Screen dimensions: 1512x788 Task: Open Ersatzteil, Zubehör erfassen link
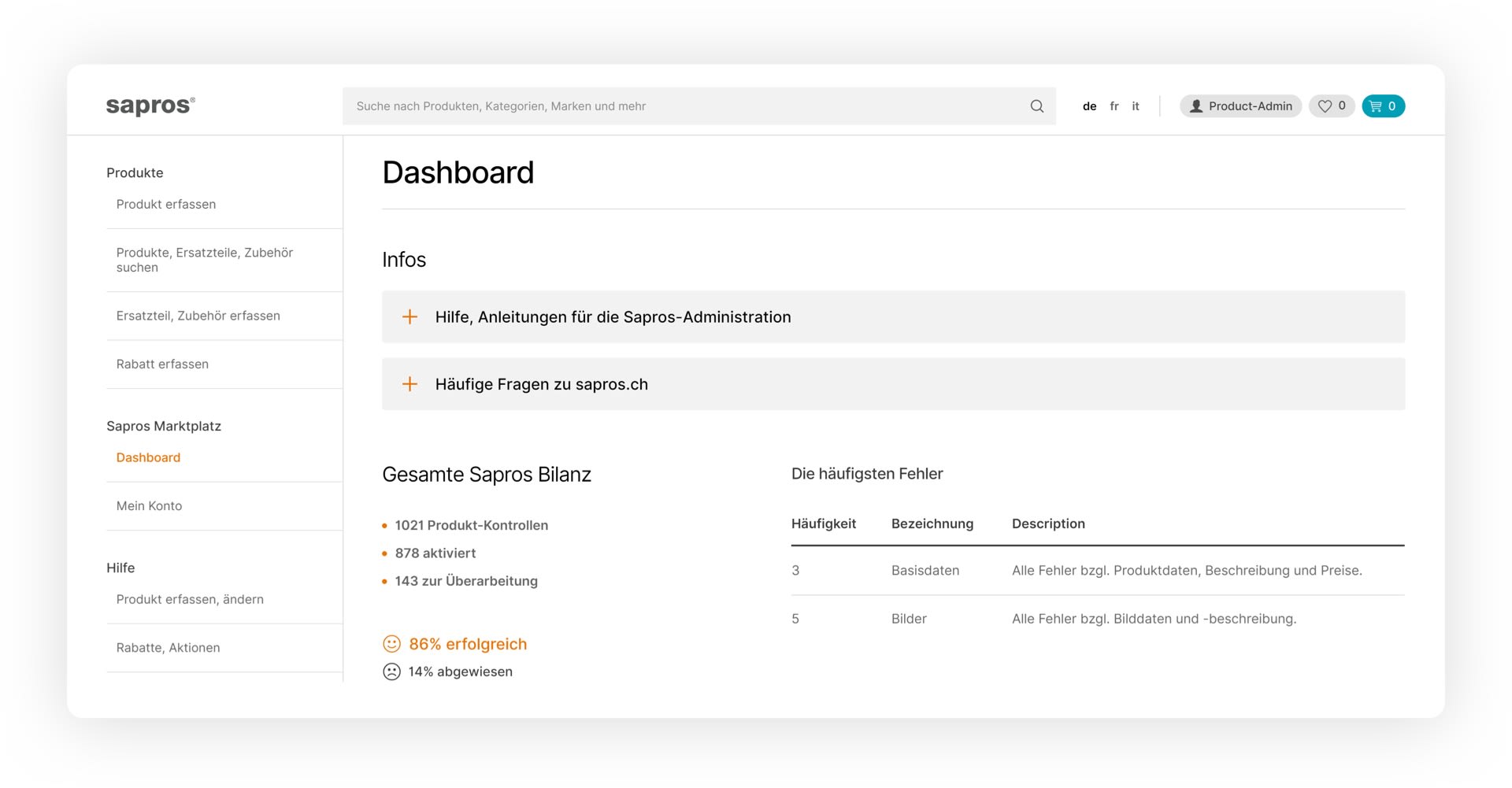tap(198, 316)
